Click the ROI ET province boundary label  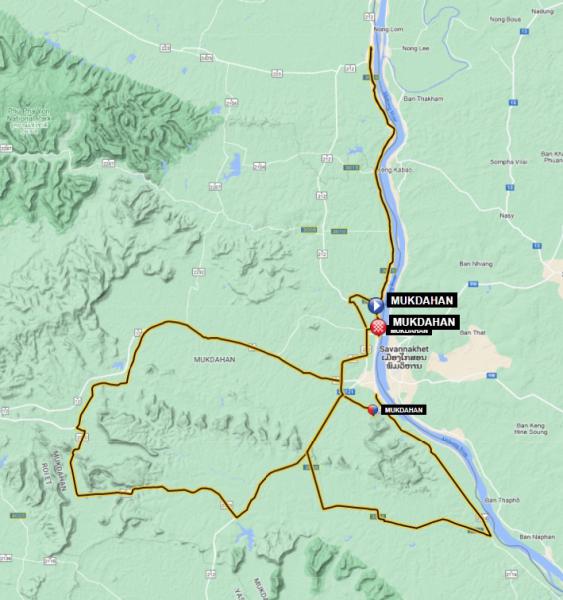[46, 473]
